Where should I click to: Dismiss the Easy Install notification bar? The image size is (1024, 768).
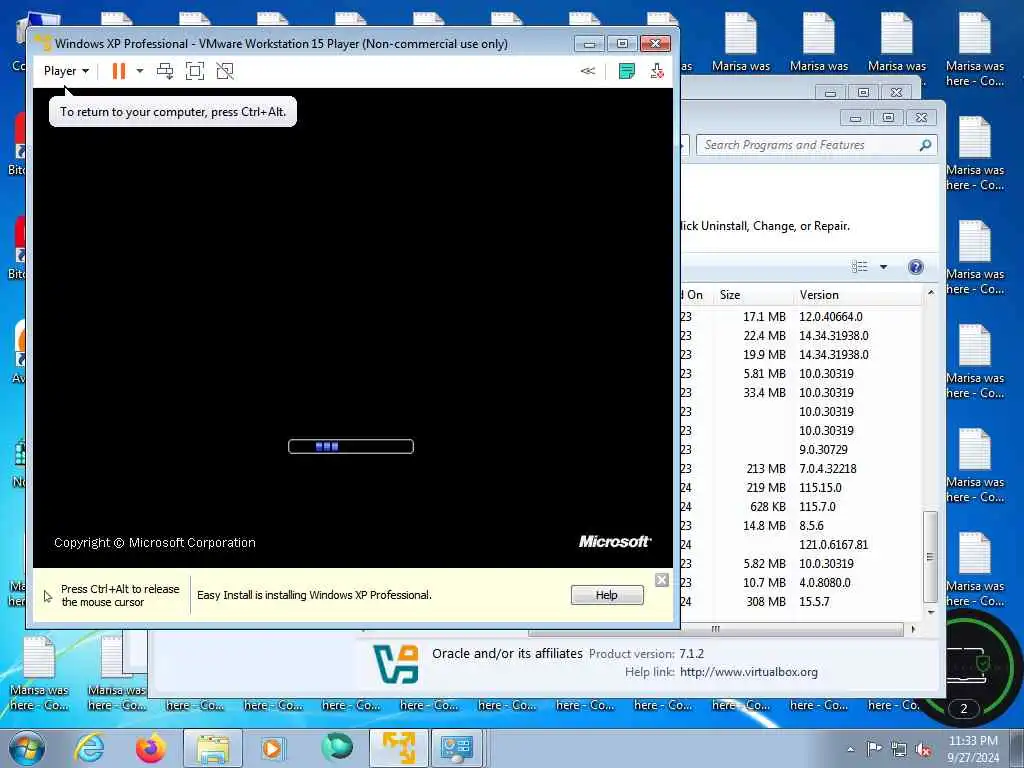point(662,579)
